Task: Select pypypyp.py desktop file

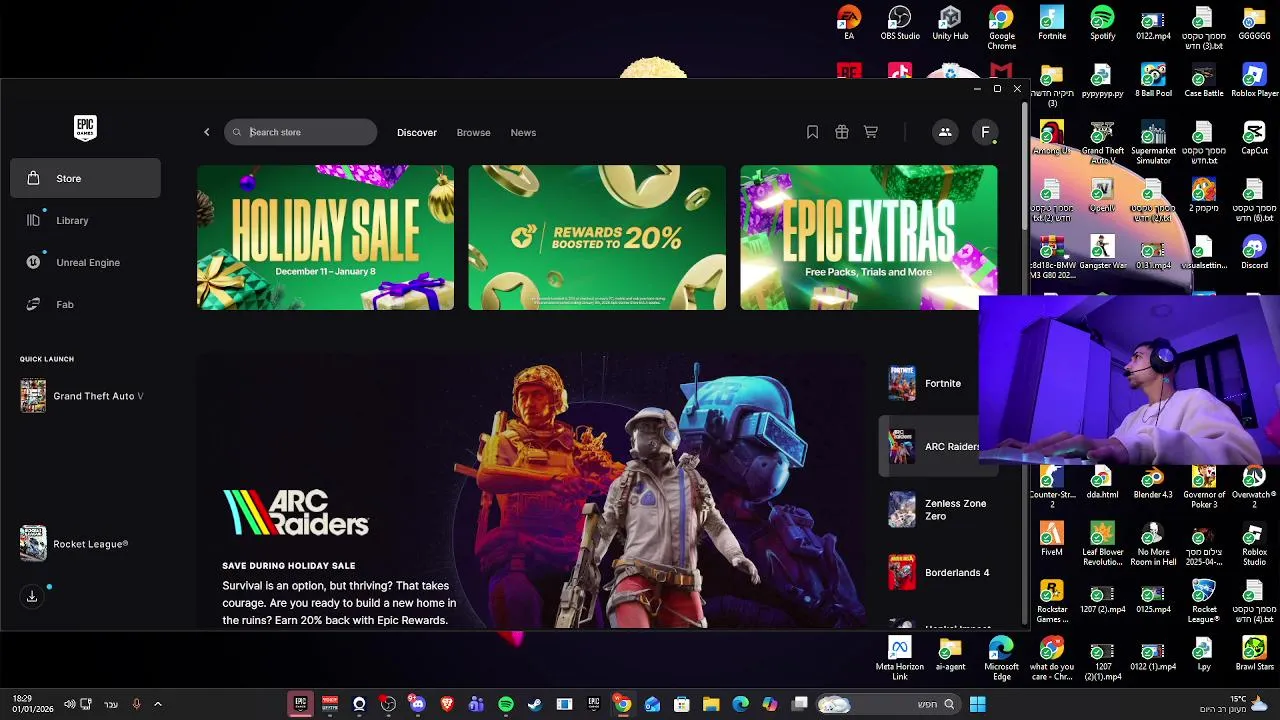Action: pos(1102,81)
